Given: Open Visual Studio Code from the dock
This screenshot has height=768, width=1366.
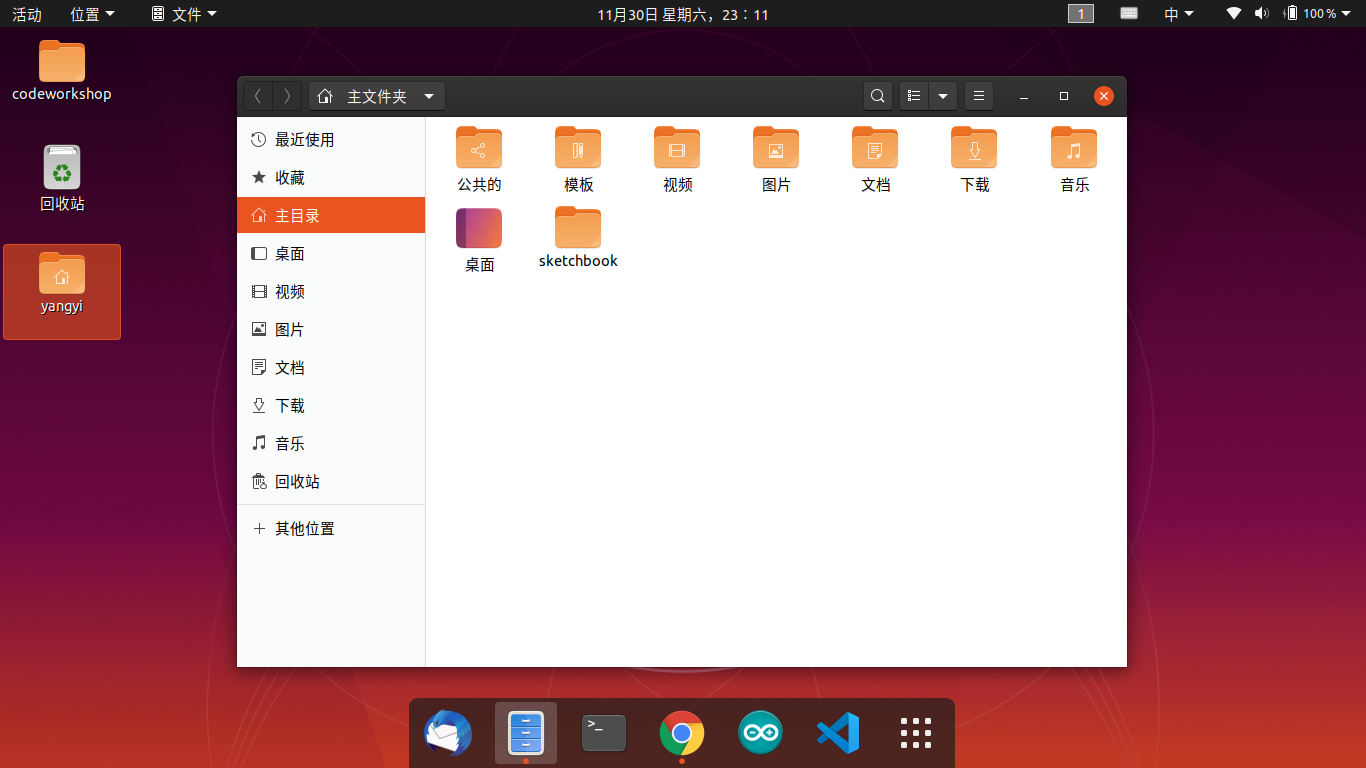Looking at the screenshot, I should [x=838, y=733].
